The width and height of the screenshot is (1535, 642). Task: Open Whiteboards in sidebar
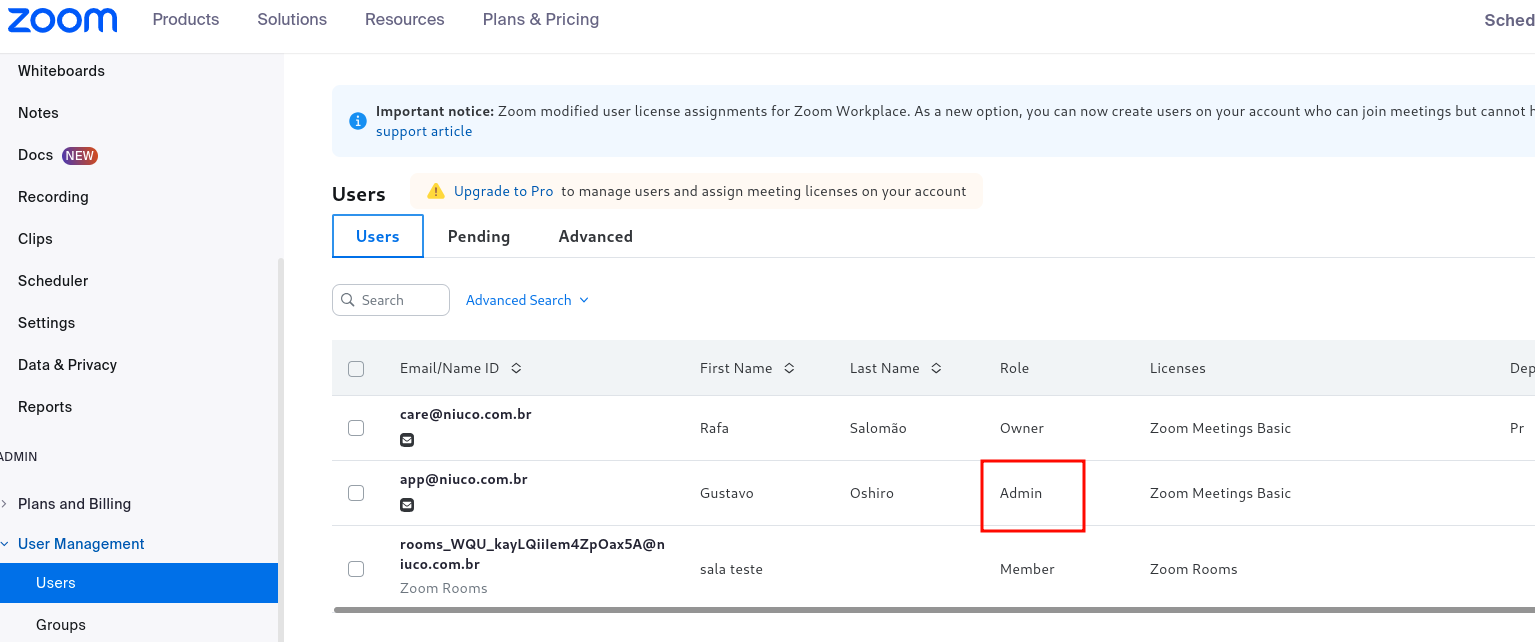click(x=61, y=71)
